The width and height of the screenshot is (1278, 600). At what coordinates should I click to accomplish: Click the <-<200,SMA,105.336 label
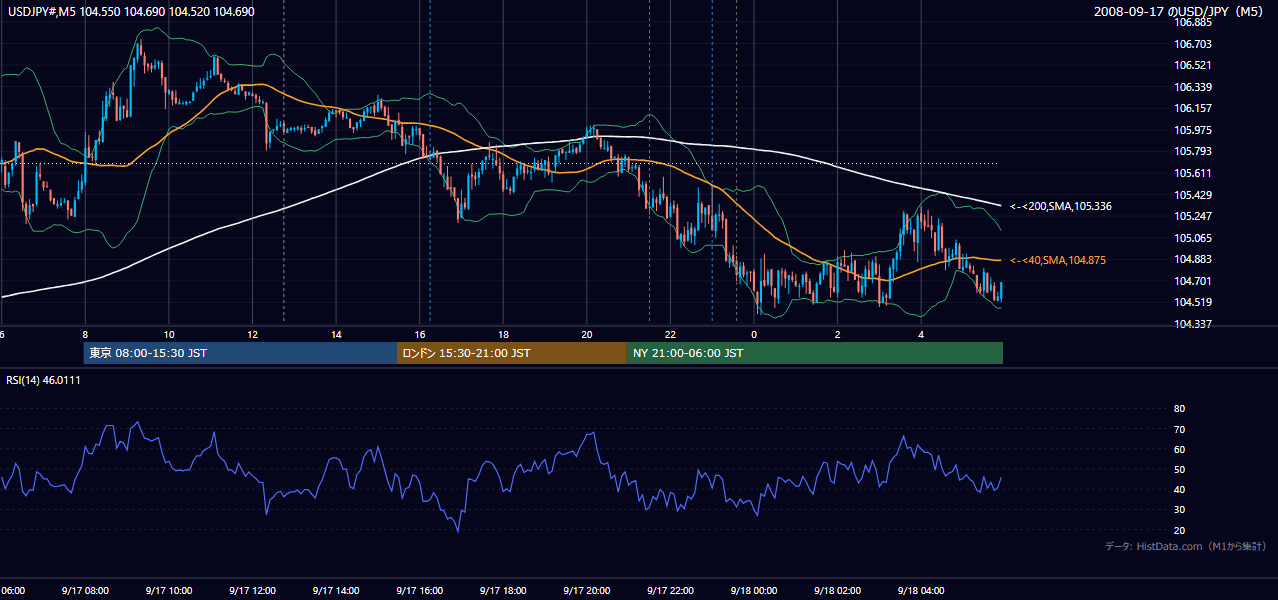click(1061, 206)
